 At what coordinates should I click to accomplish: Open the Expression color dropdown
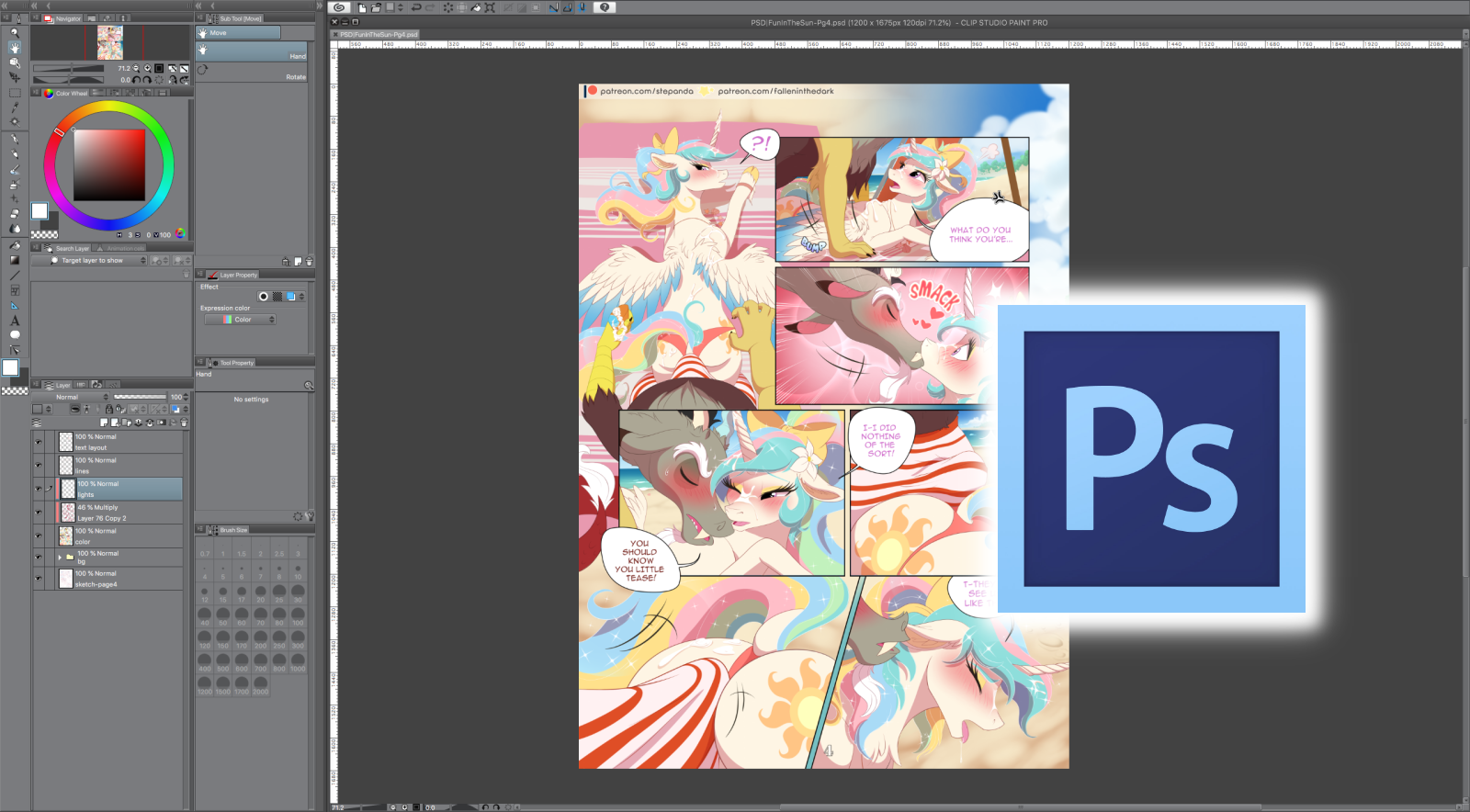pos(241,320)
